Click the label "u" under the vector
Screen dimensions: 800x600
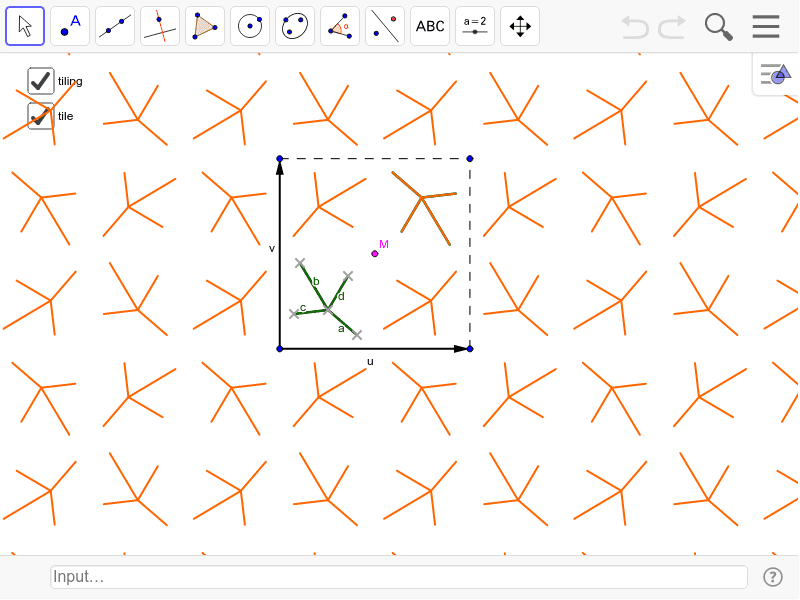[370, 362]
